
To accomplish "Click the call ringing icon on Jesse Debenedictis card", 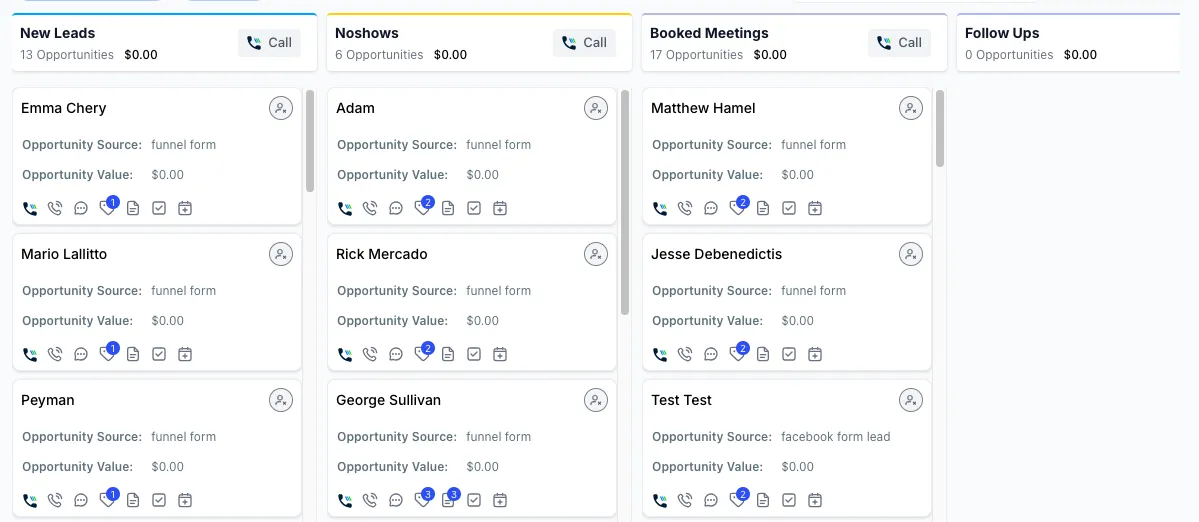I will pyautogui.click(x=685, y=354).
